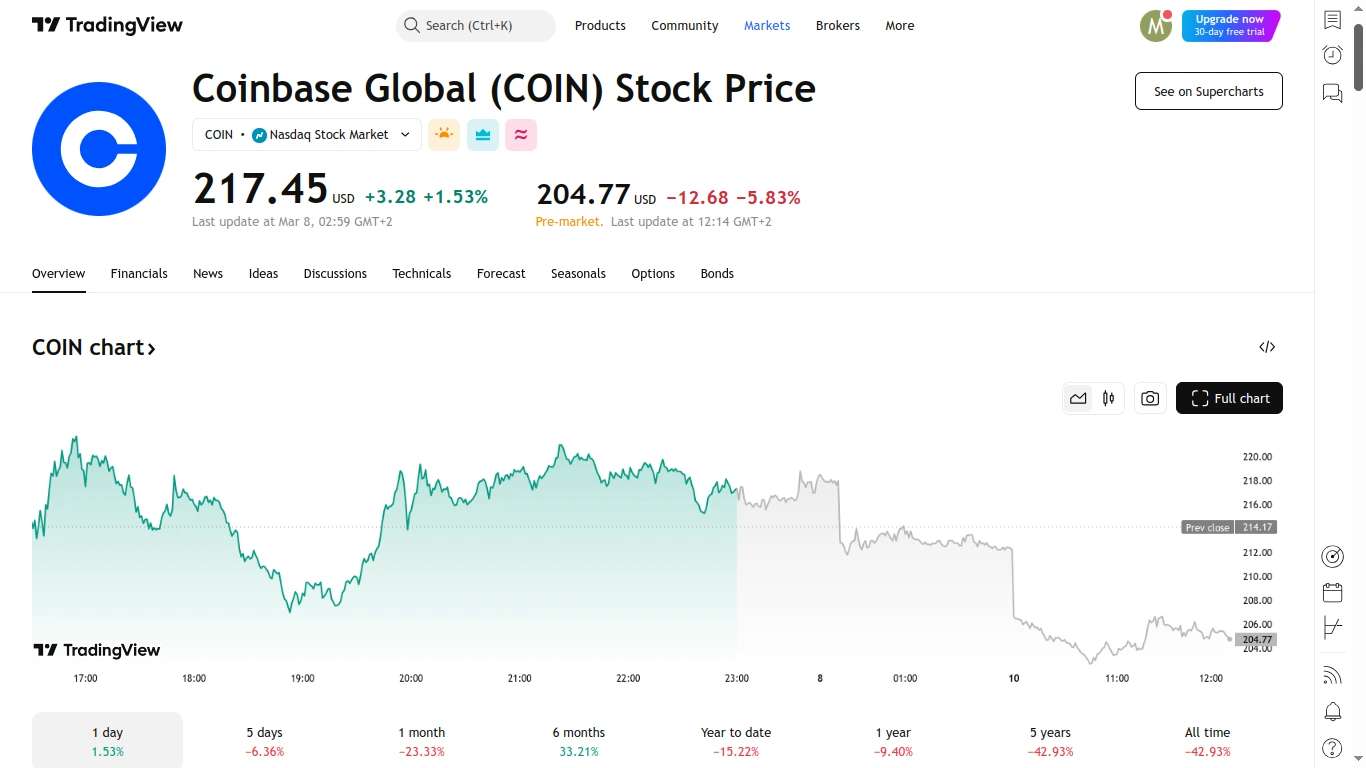Screen dimensions: 1366x768
Task: Open the watchlist panel icon
Action: (1332, 20)
